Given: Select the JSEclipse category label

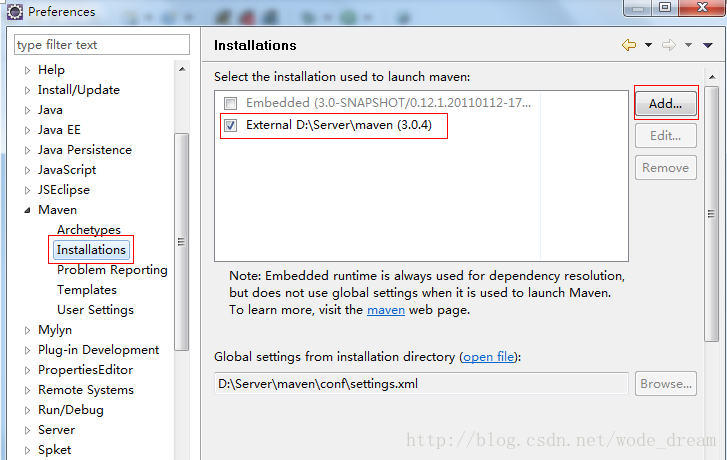Looking at the screenshot, I should (x=64, y=190).
